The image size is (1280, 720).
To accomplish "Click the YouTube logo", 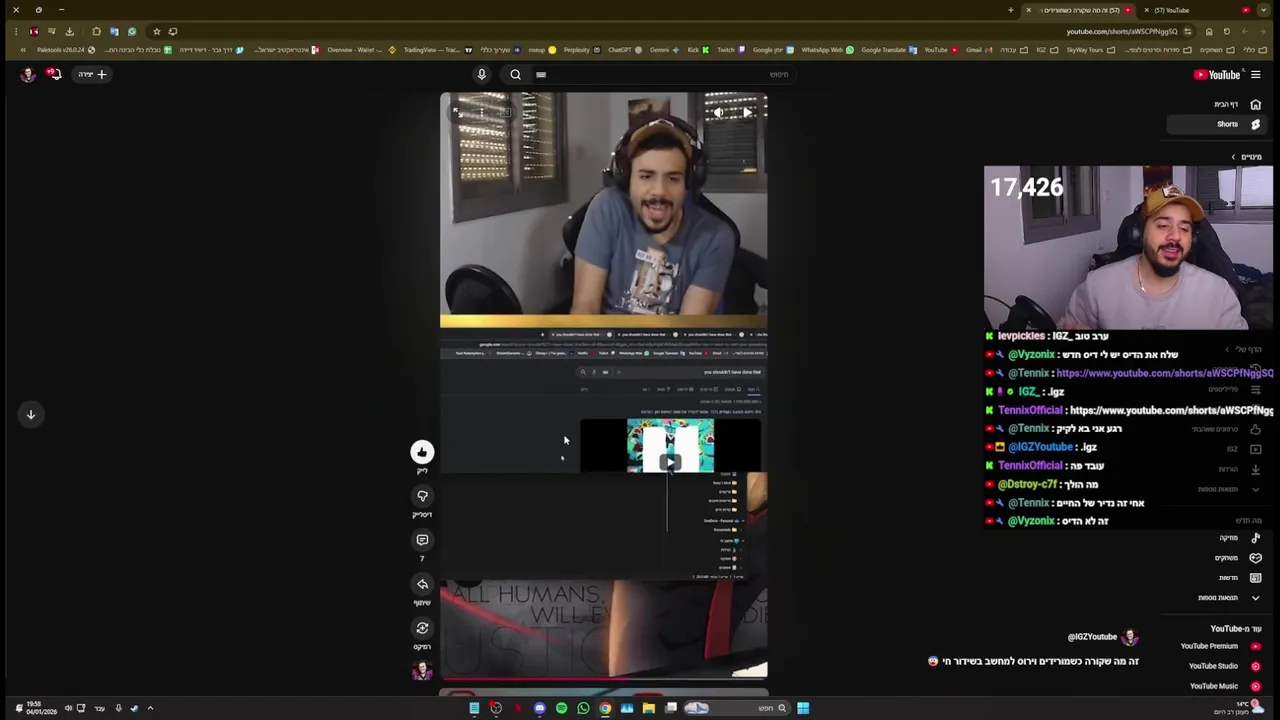I will [1217, 74].
